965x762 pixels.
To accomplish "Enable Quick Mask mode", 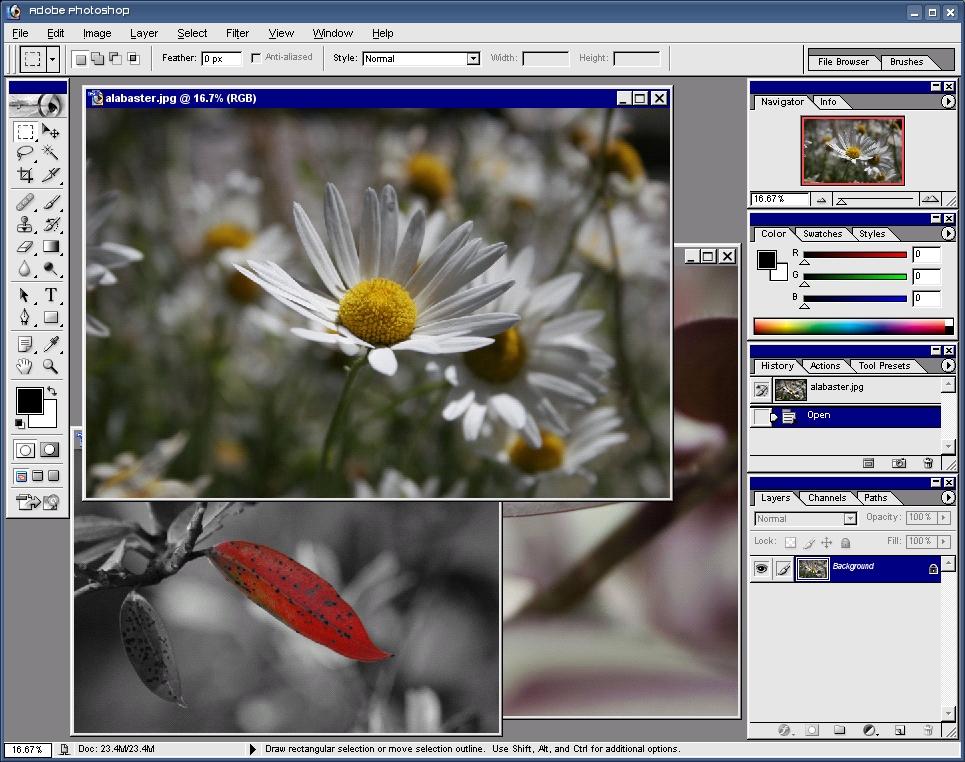I will tap(49, 450).
